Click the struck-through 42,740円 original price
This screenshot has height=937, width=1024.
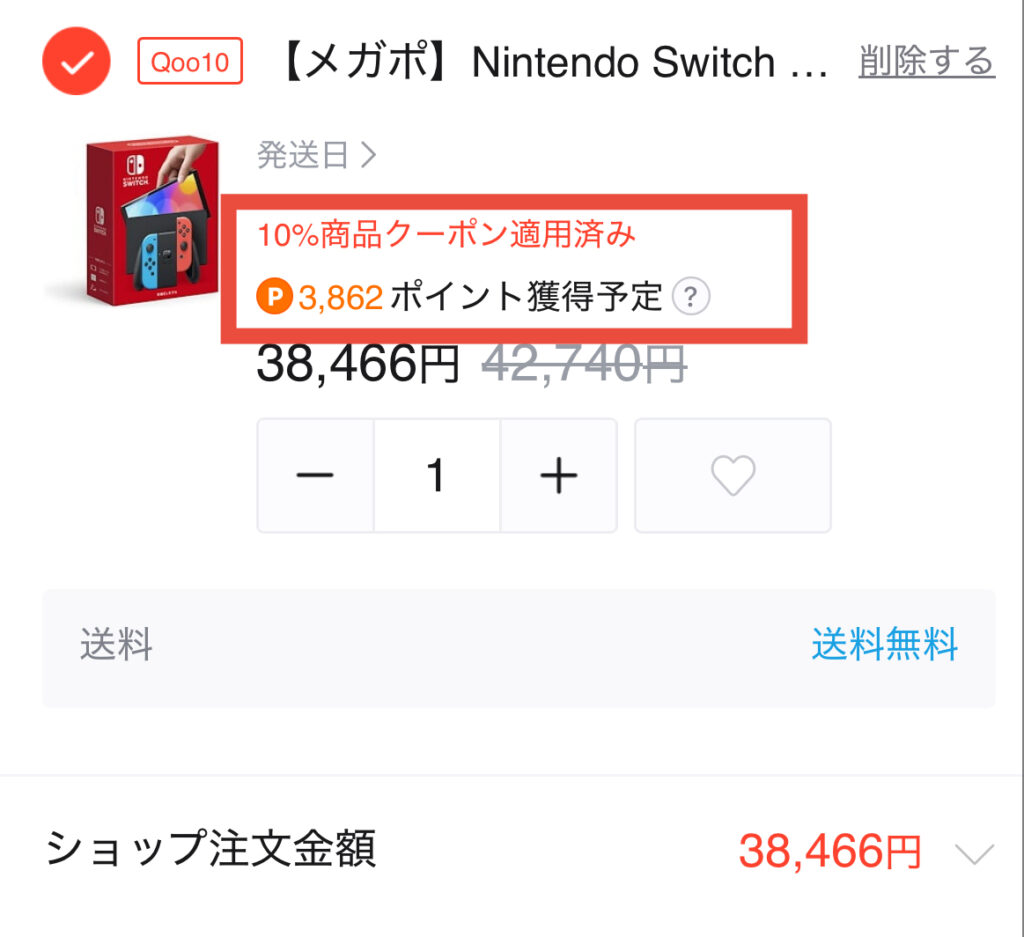[584, 364]
